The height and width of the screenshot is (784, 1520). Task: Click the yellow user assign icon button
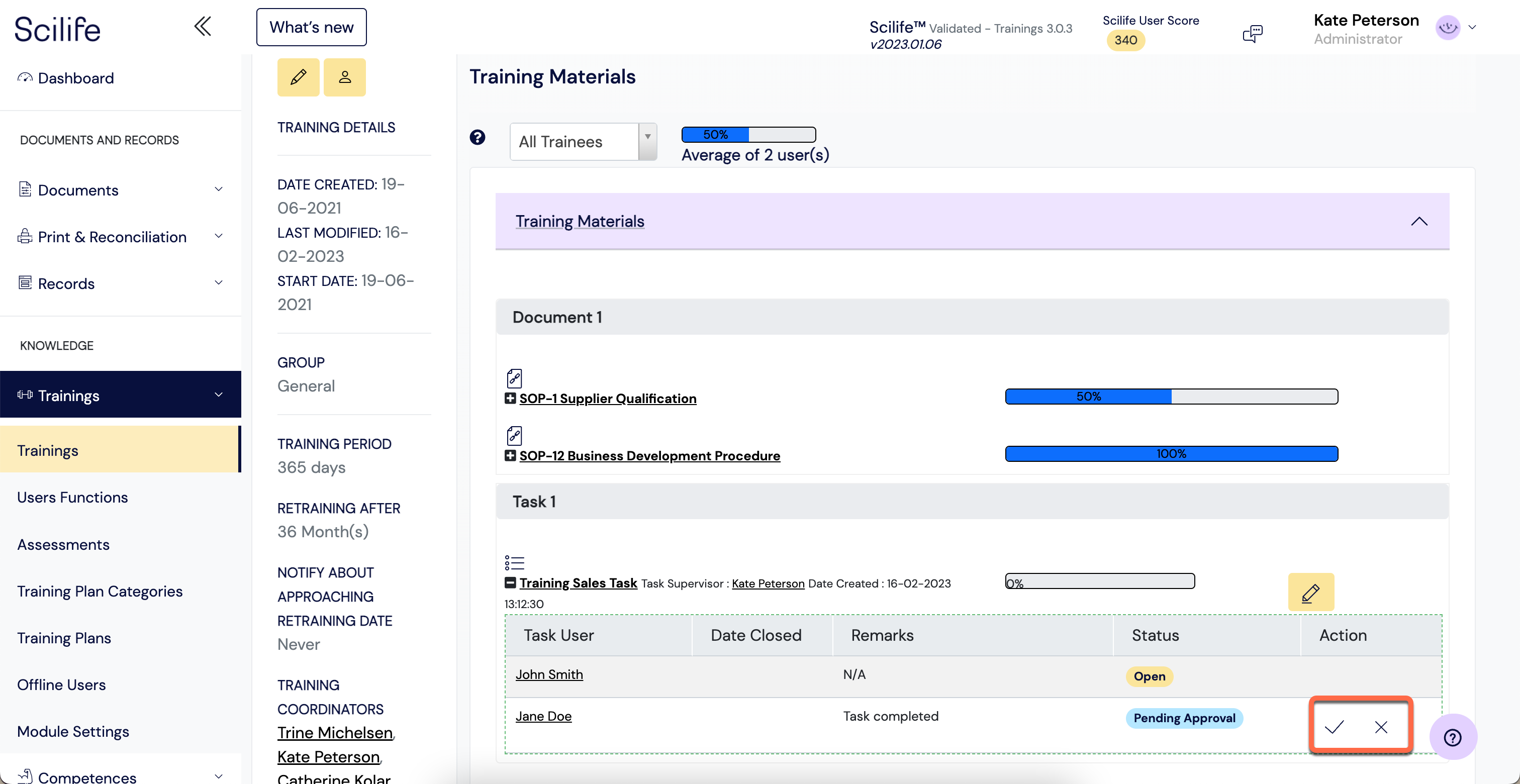[345, 77]
